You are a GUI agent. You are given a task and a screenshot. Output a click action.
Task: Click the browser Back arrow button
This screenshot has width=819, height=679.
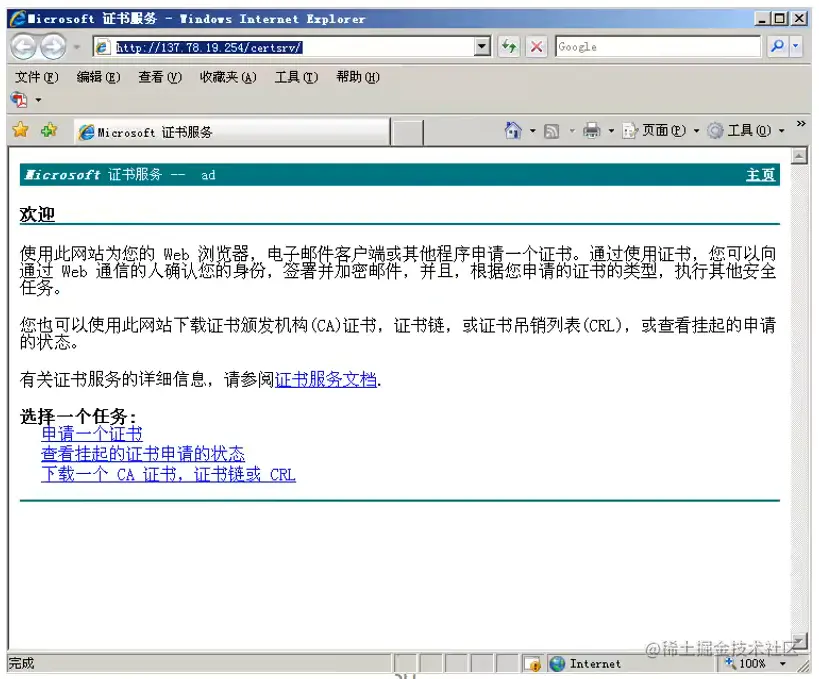(x=24, y=47)
